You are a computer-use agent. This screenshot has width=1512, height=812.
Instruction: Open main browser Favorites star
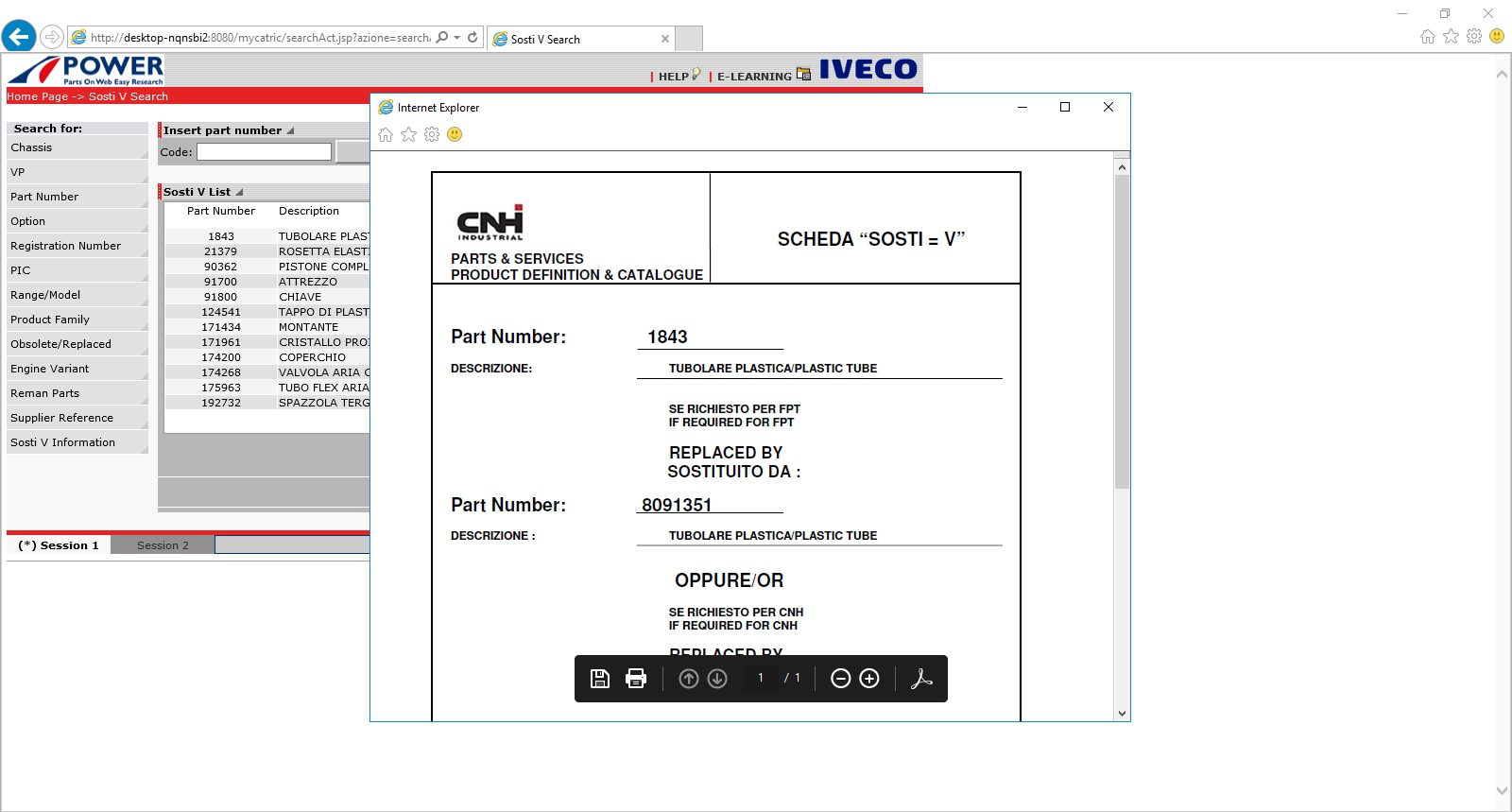coord(1451,36)
